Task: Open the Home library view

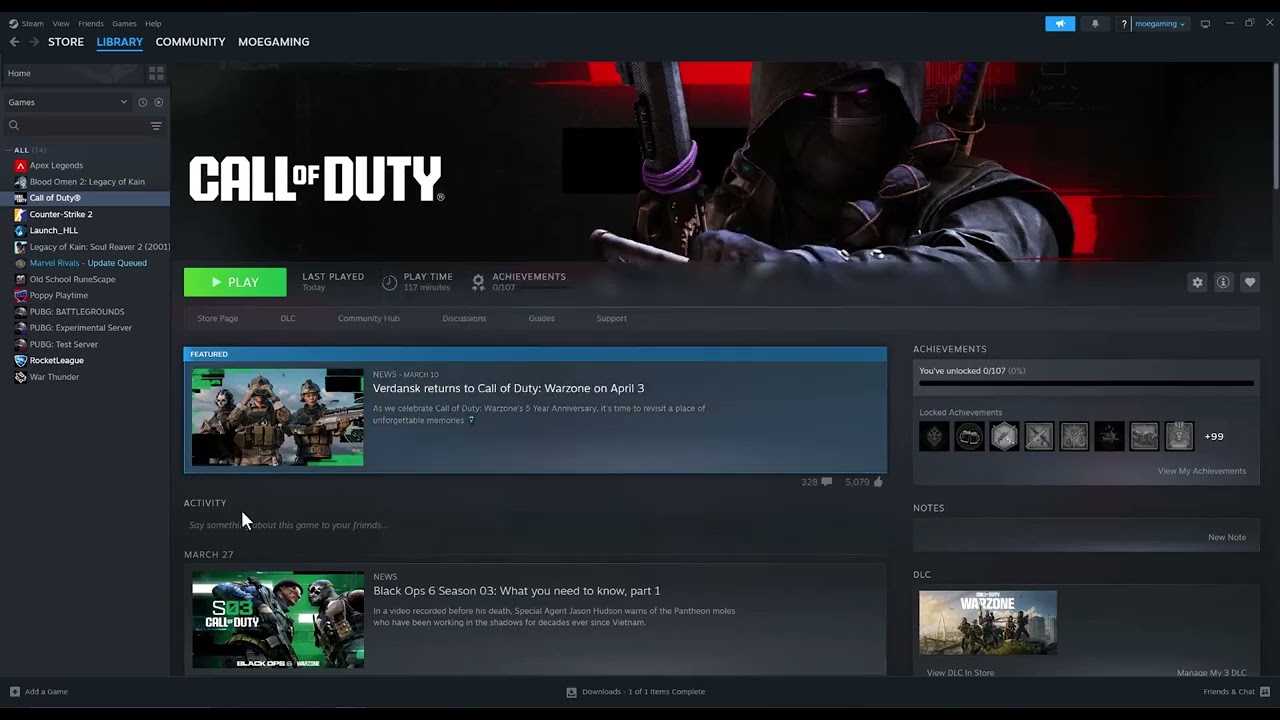Action: 72,73
